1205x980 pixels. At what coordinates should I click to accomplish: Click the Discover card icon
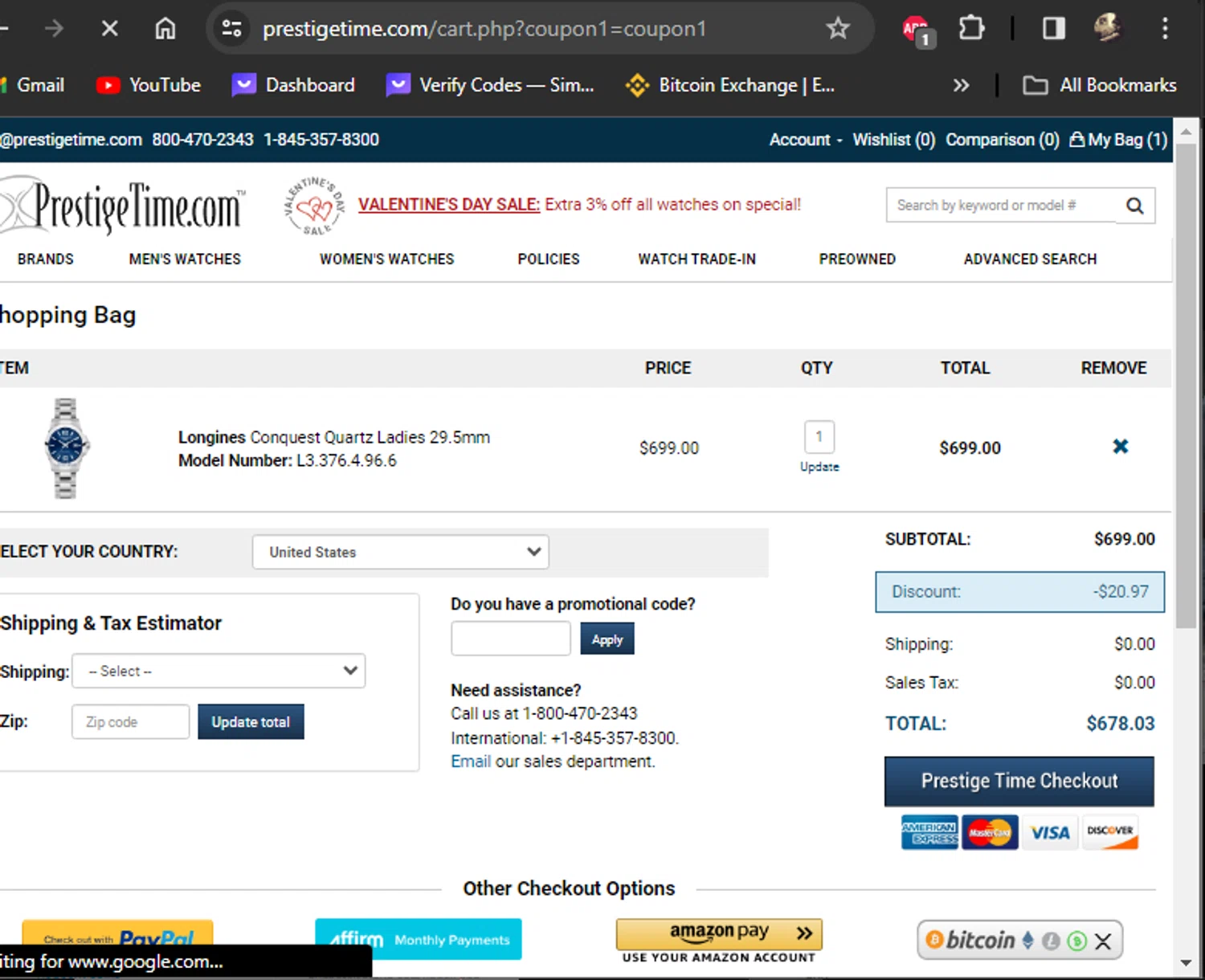[1110, 832]
